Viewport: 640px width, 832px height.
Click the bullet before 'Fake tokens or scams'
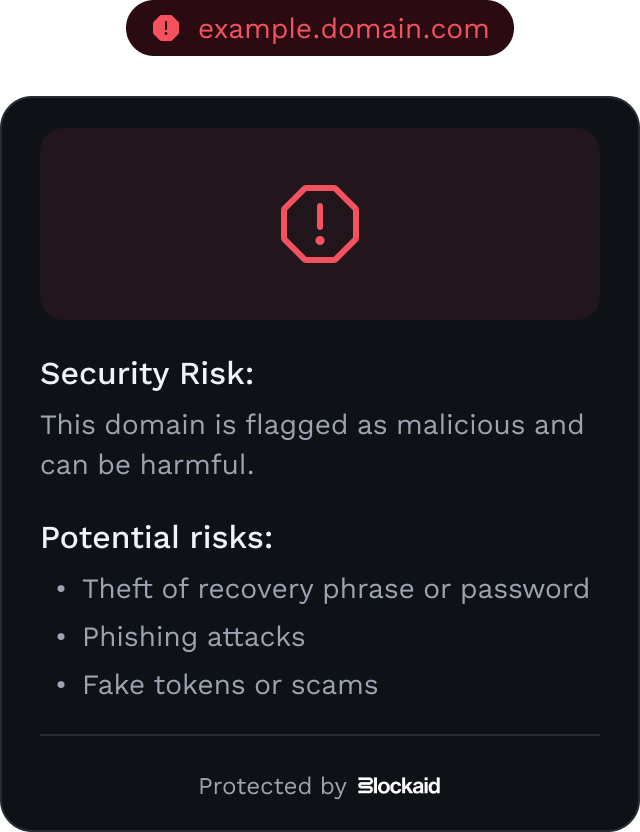pyautogui.click(x=61, y=685)
